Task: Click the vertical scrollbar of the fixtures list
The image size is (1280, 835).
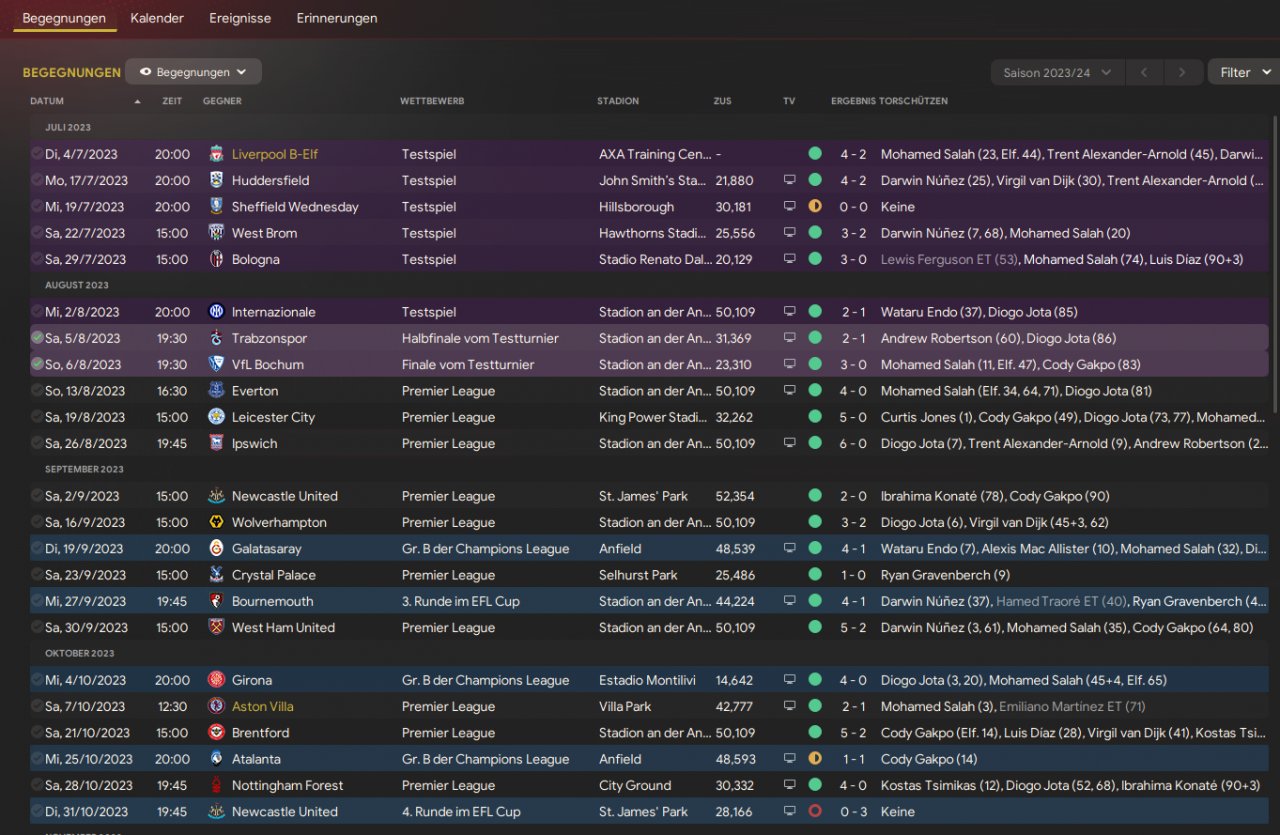Action: pyautogui.click(x=1275, y=270)
